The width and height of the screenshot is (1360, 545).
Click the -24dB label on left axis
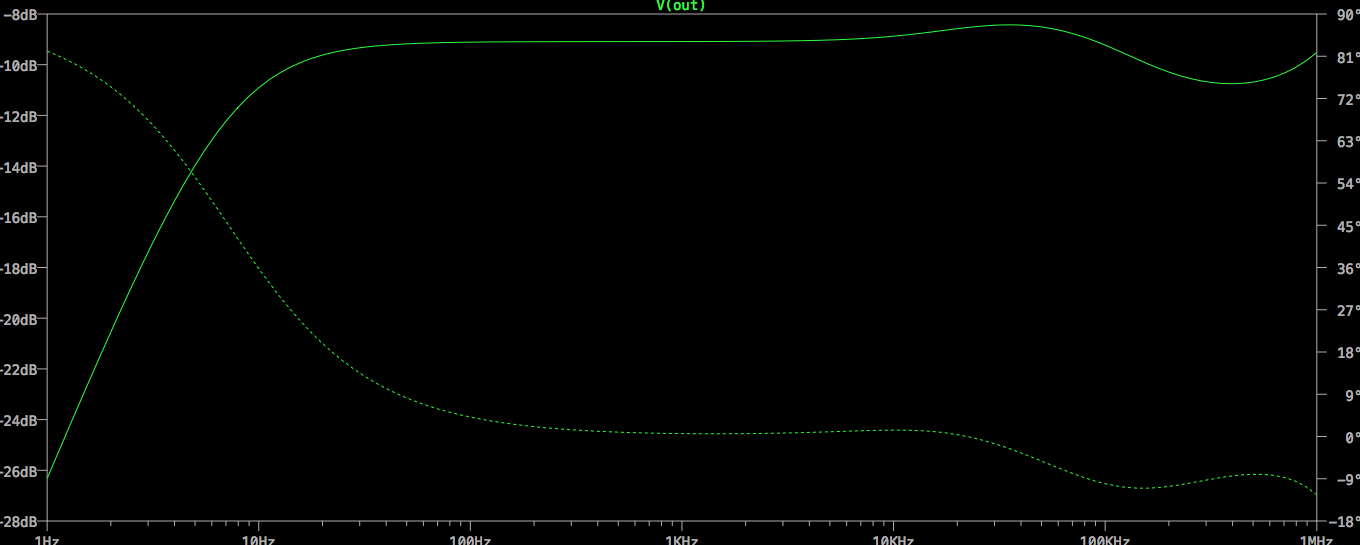click(18, 421)
